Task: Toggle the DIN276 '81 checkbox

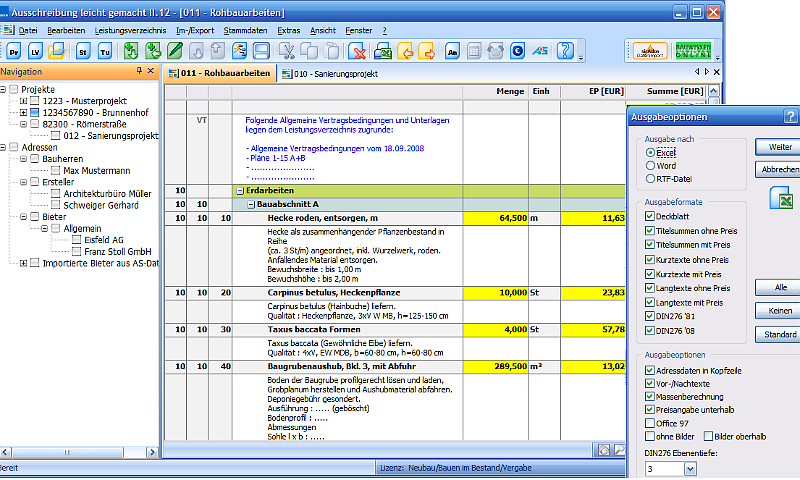Action: point(649,316)
